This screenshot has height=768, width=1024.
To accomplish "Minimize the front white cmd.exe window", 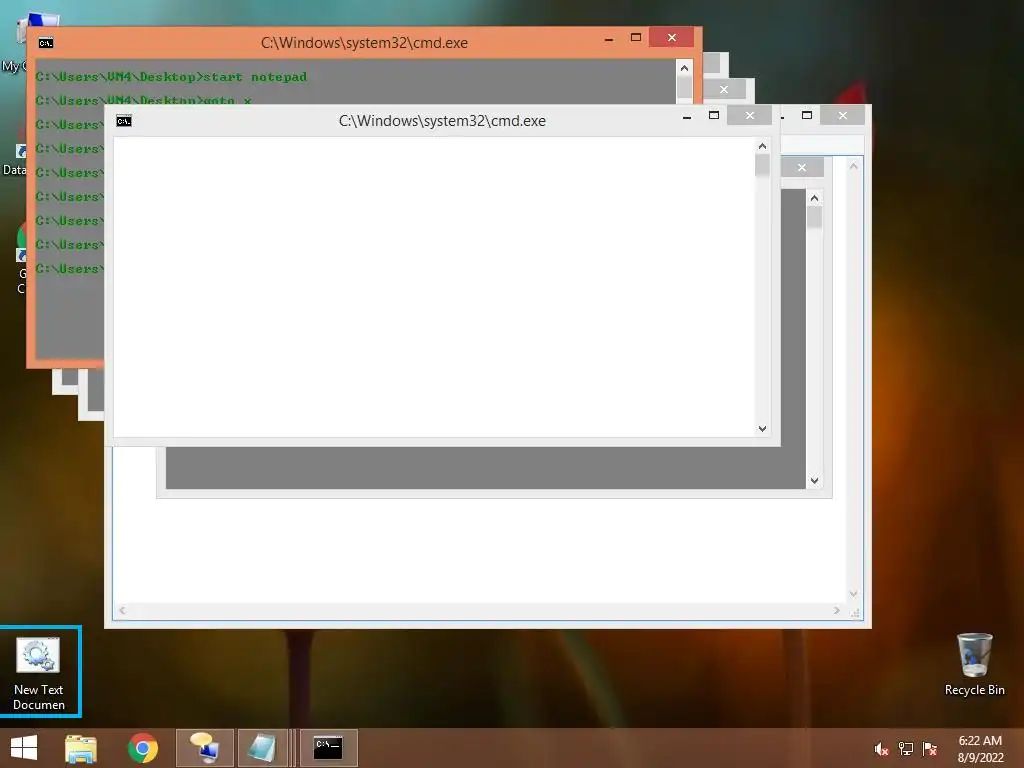I will (687, 117).
